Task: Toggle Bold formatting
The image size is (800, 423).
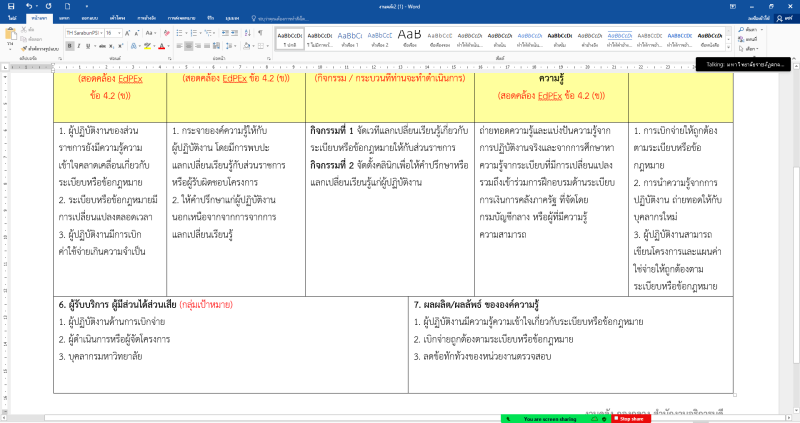Action: [x=69, y=47]
